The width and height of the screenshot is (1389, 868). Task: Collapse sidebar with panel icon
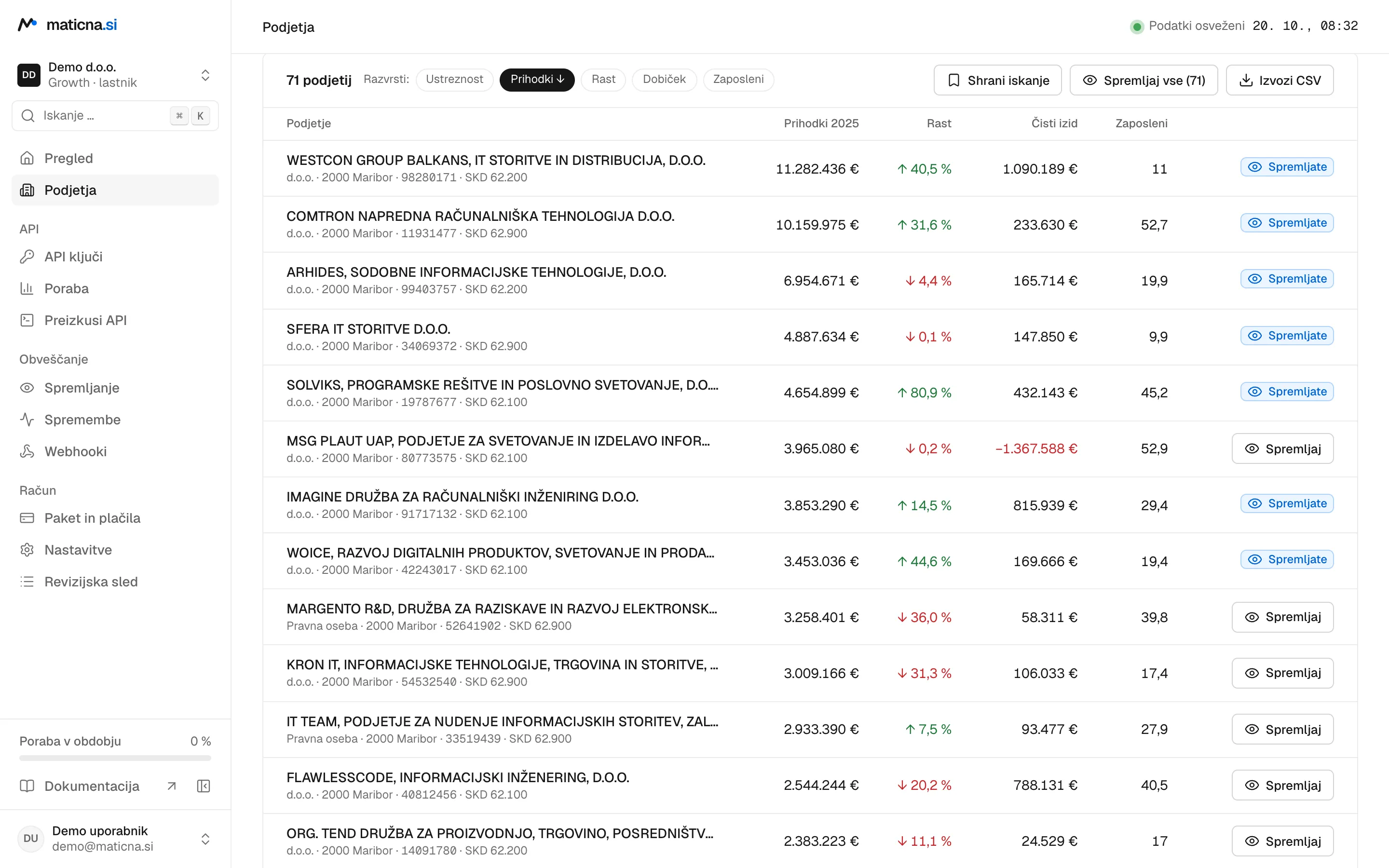pos(203,786)
